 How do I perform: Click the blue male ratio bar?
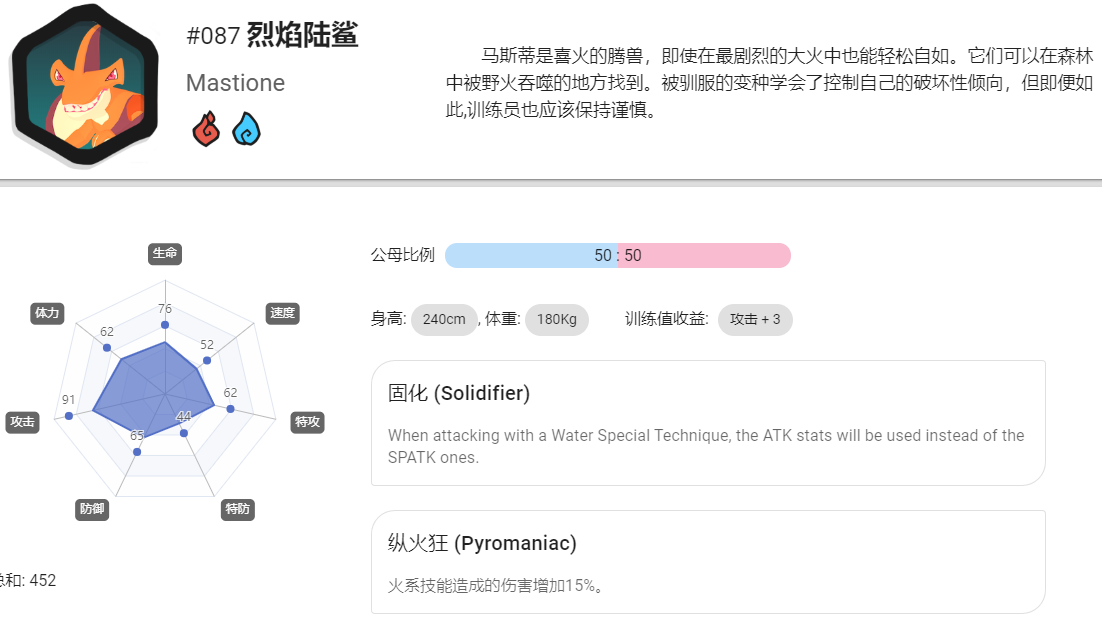[x=531, y=256]
